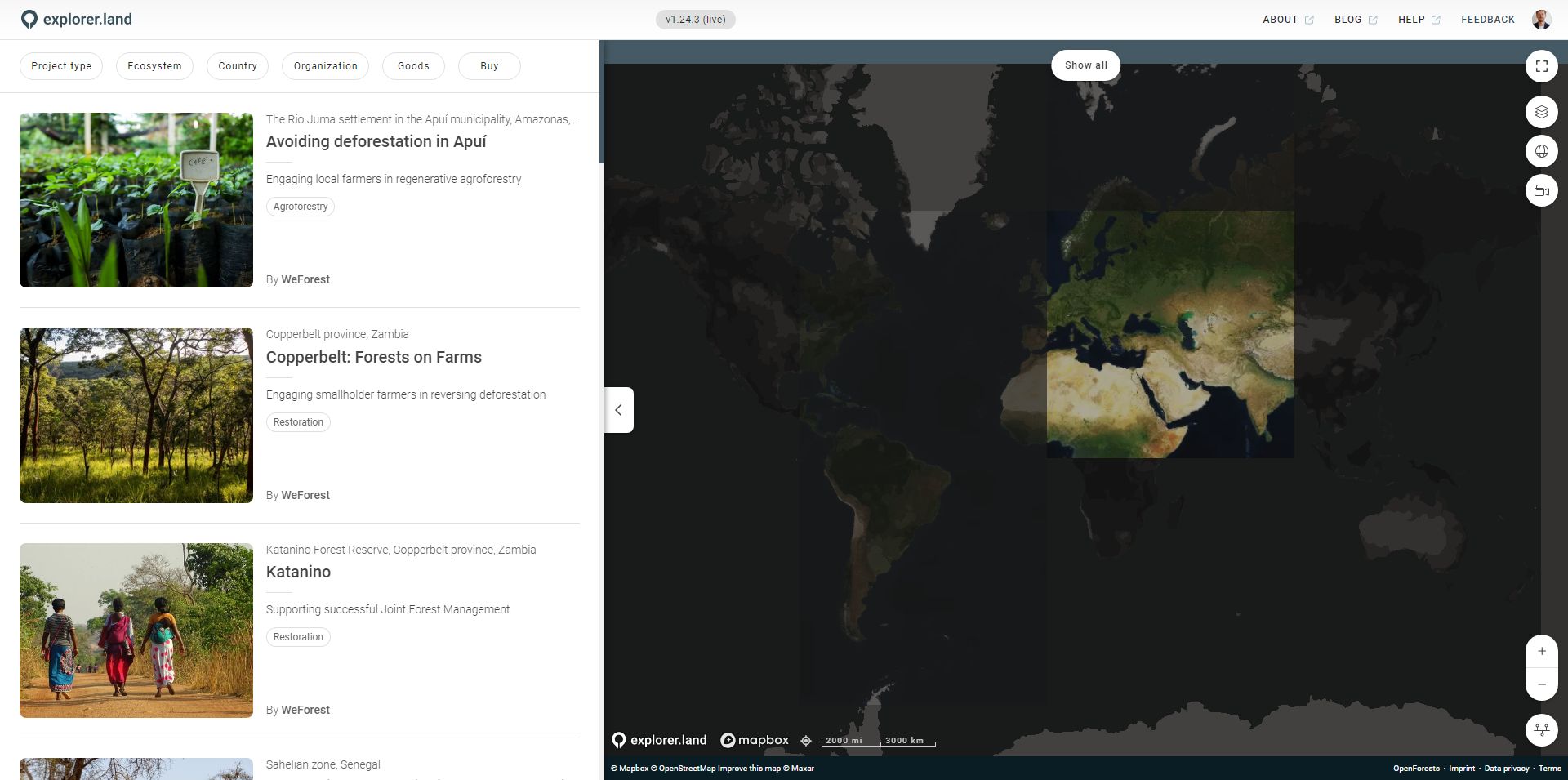Viewport: 1568px width, 780px height.
Task: Click the Show all button
Action: click(1085, 65)
